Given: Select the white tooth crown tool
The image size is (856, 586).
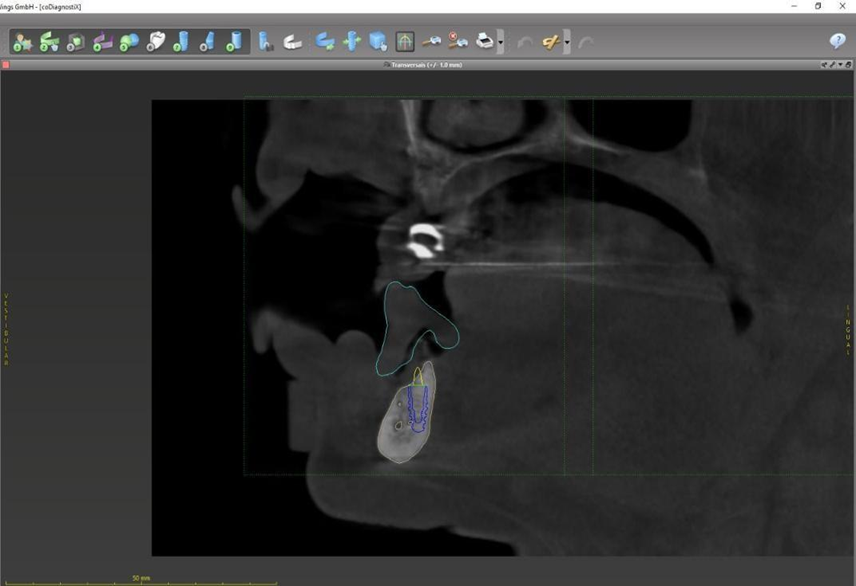Looking at the screenshot, I should (155, 42).
